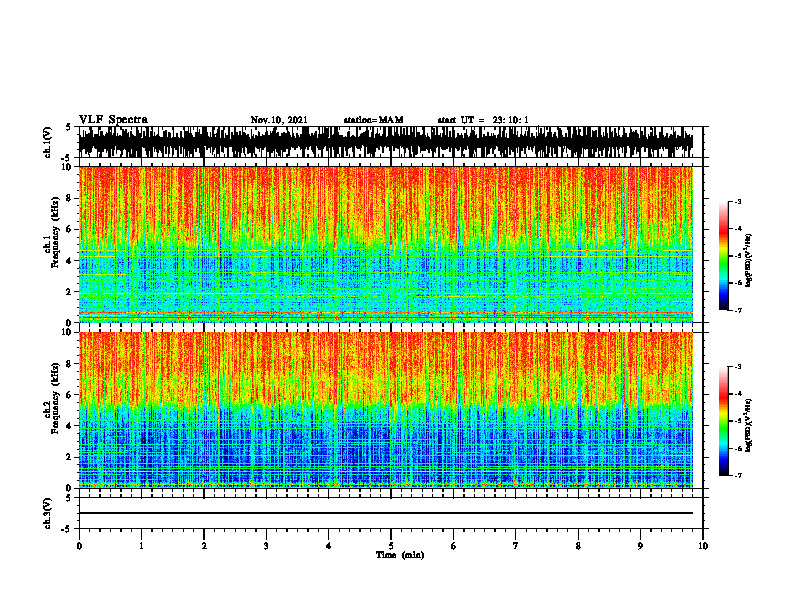Click the 'start UT = 23:10:1' header text

pyautogui.click(x=483, y=120)
